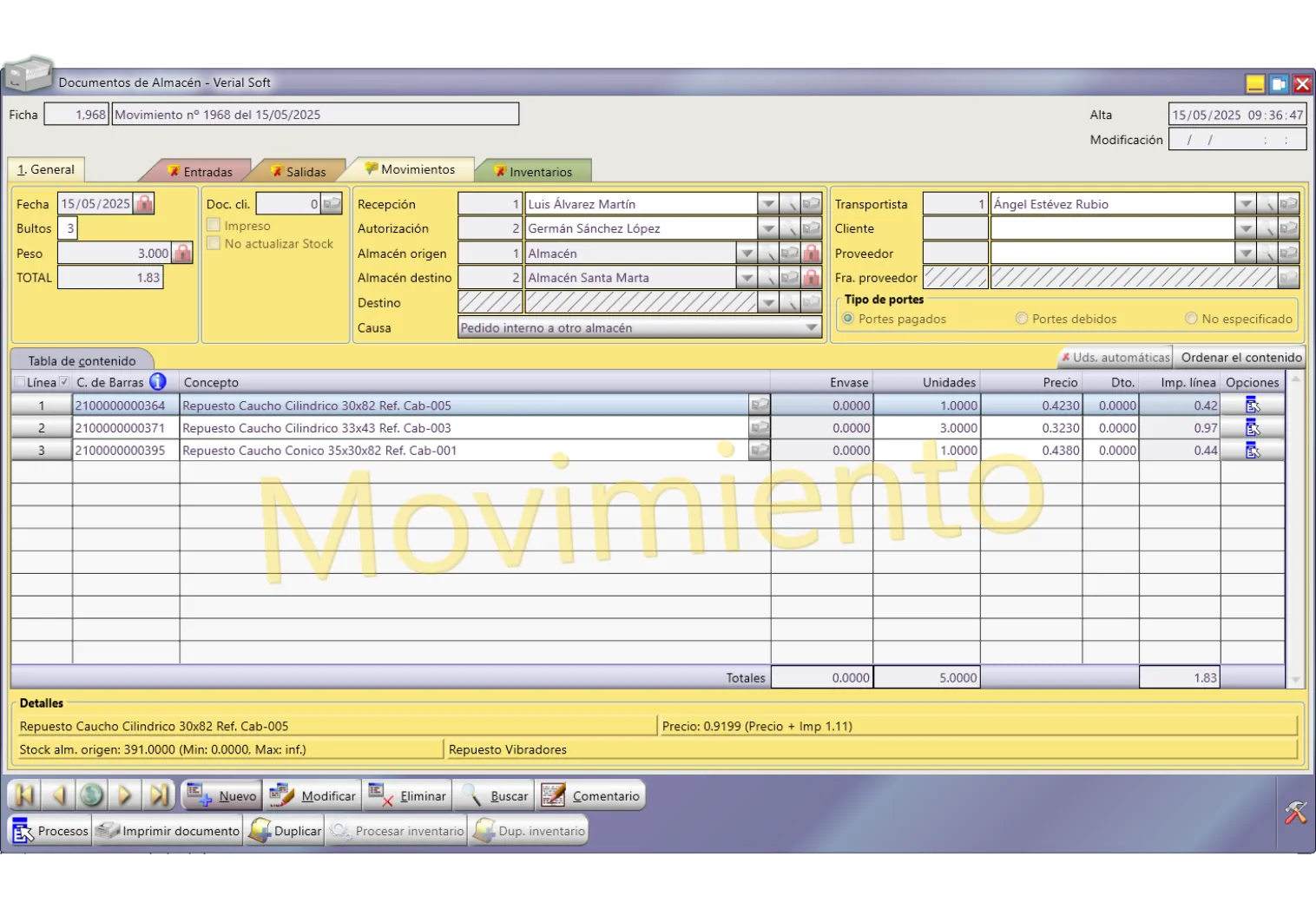Click the tools icon at bottom right

tap(1295, 813)
